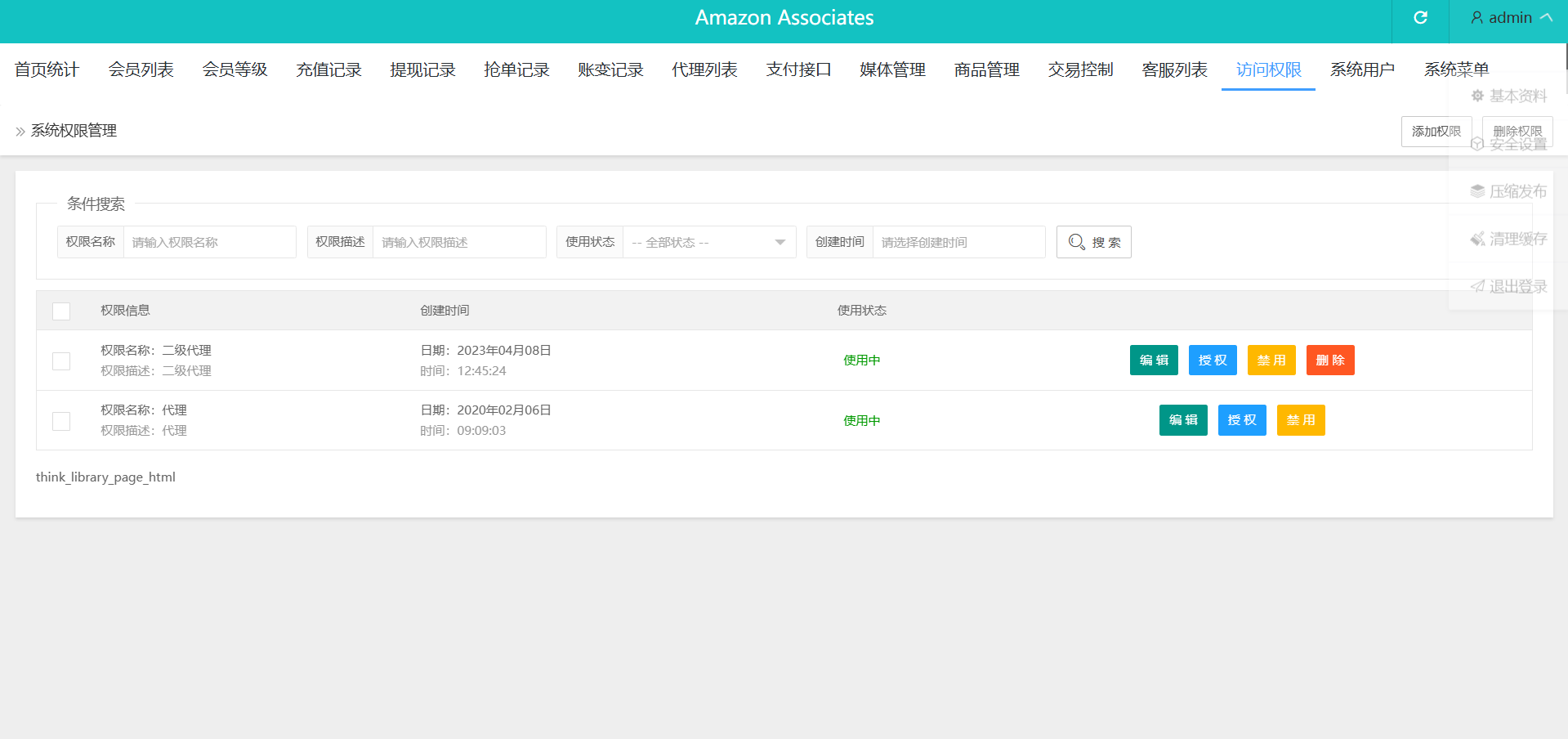Click the 创建时间 column header
This screenshot has width=1568, height=739.
coord(444,311)
